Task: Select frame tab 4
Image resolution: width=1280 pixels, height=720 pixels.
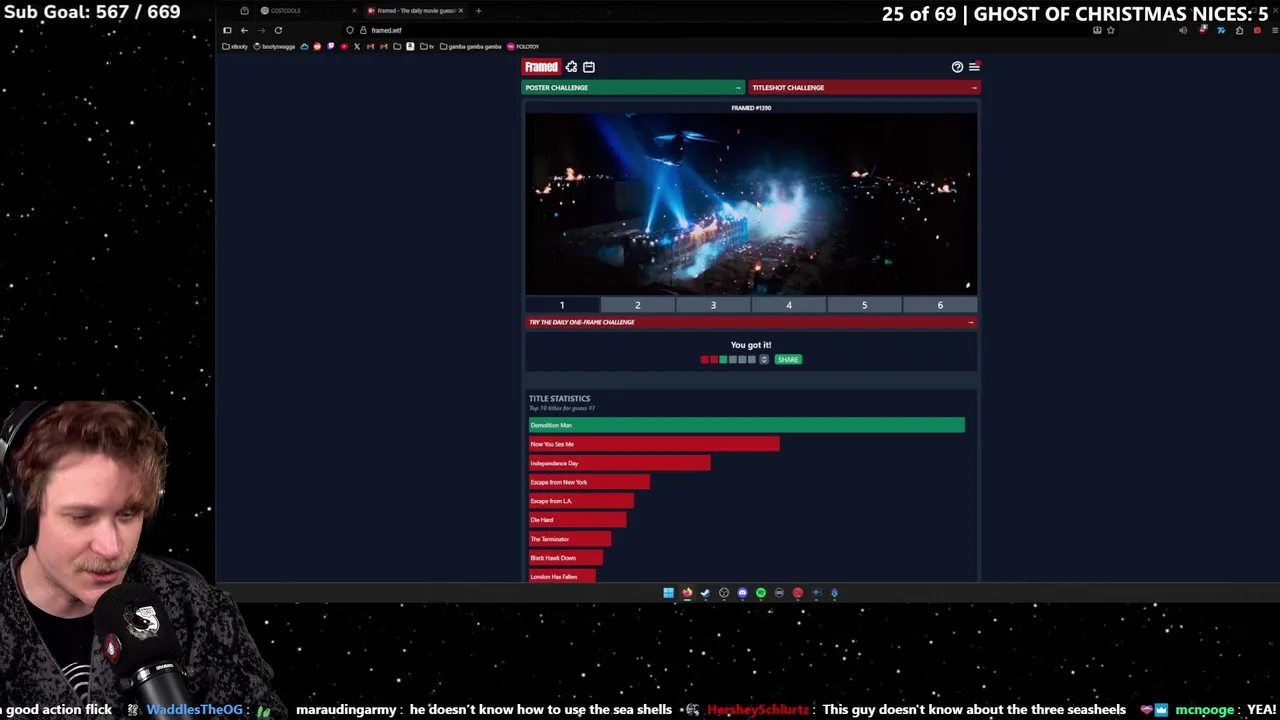Action: tap(789, 305)
